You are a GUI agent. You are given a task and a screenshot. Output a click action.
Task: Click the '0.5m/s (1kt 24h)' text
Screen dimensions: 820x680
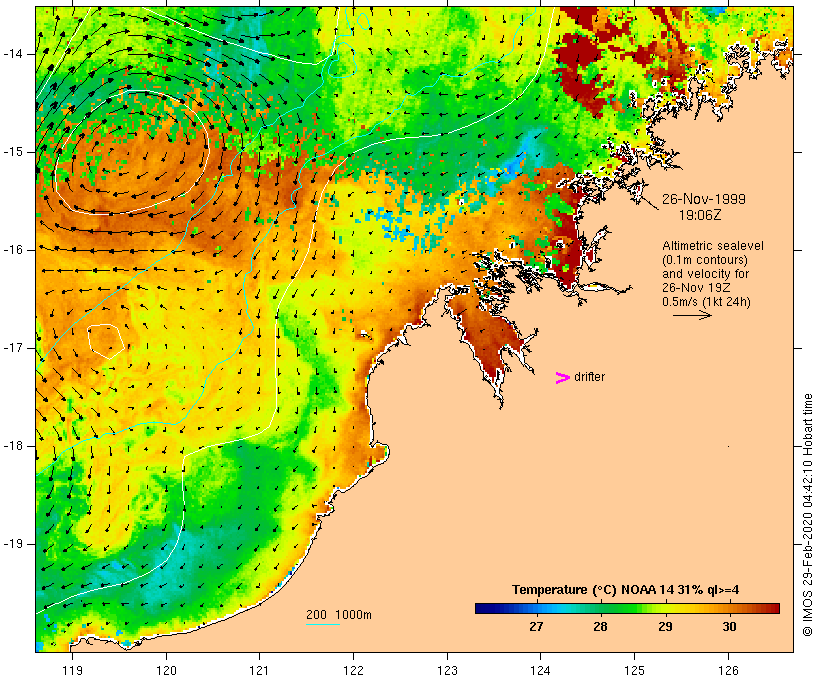pyautogui.click(x=706, y=302)
